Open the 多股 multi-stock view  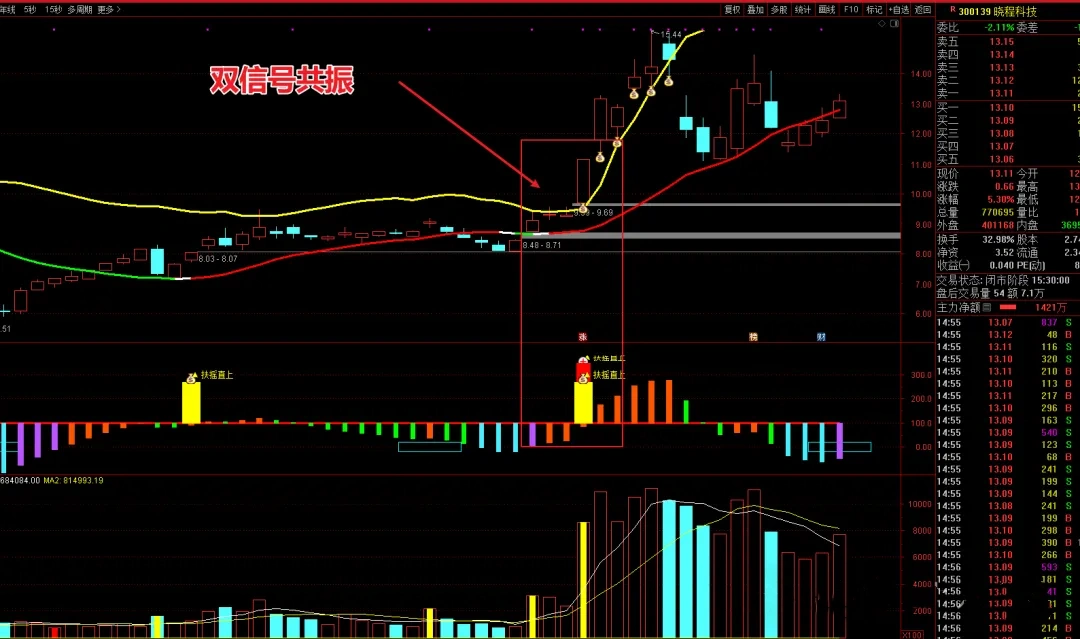[779, 10]
